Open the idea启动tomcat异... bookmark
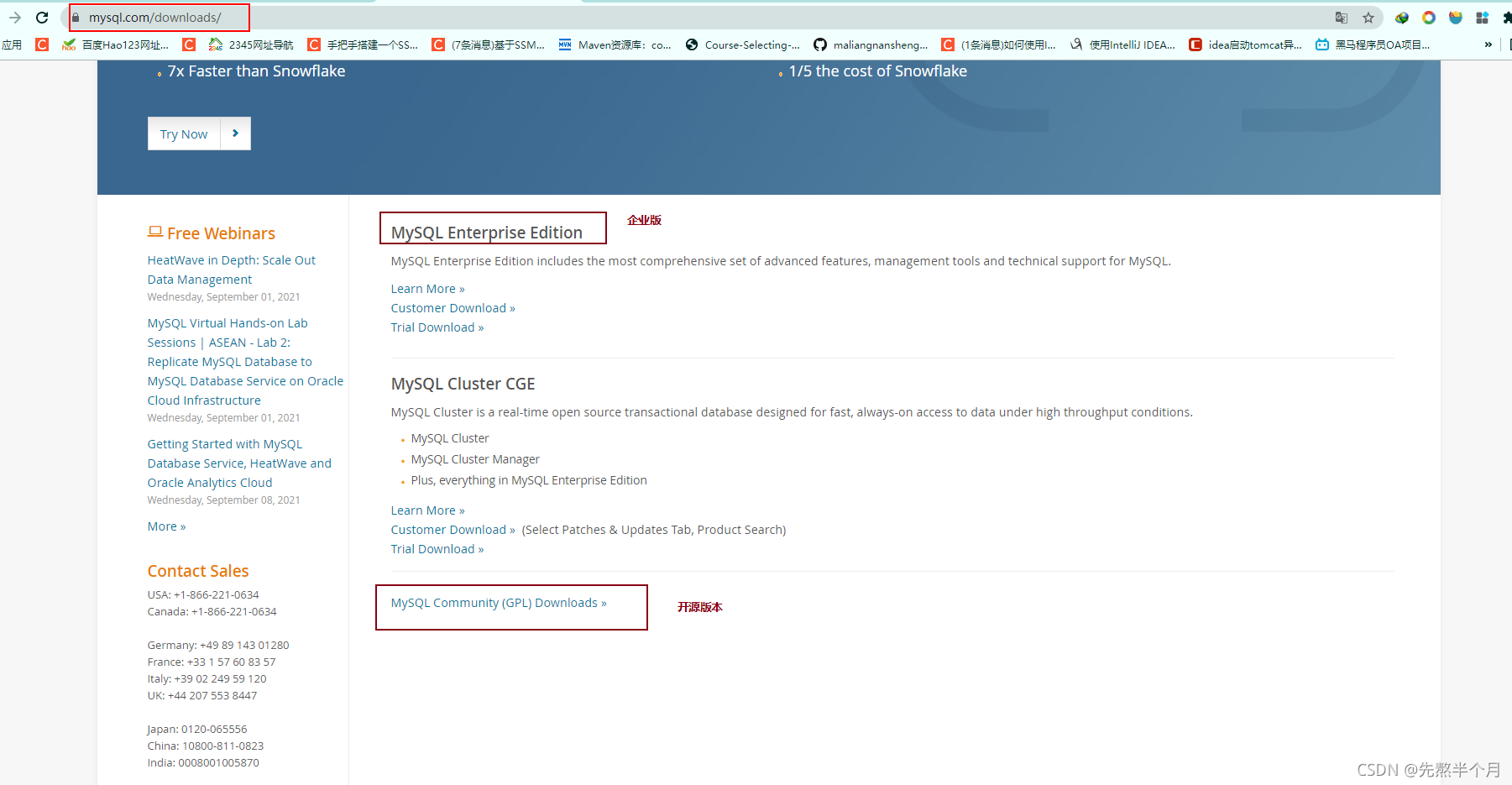Viewport: 1512px width, 785px height. [1245, 44]
